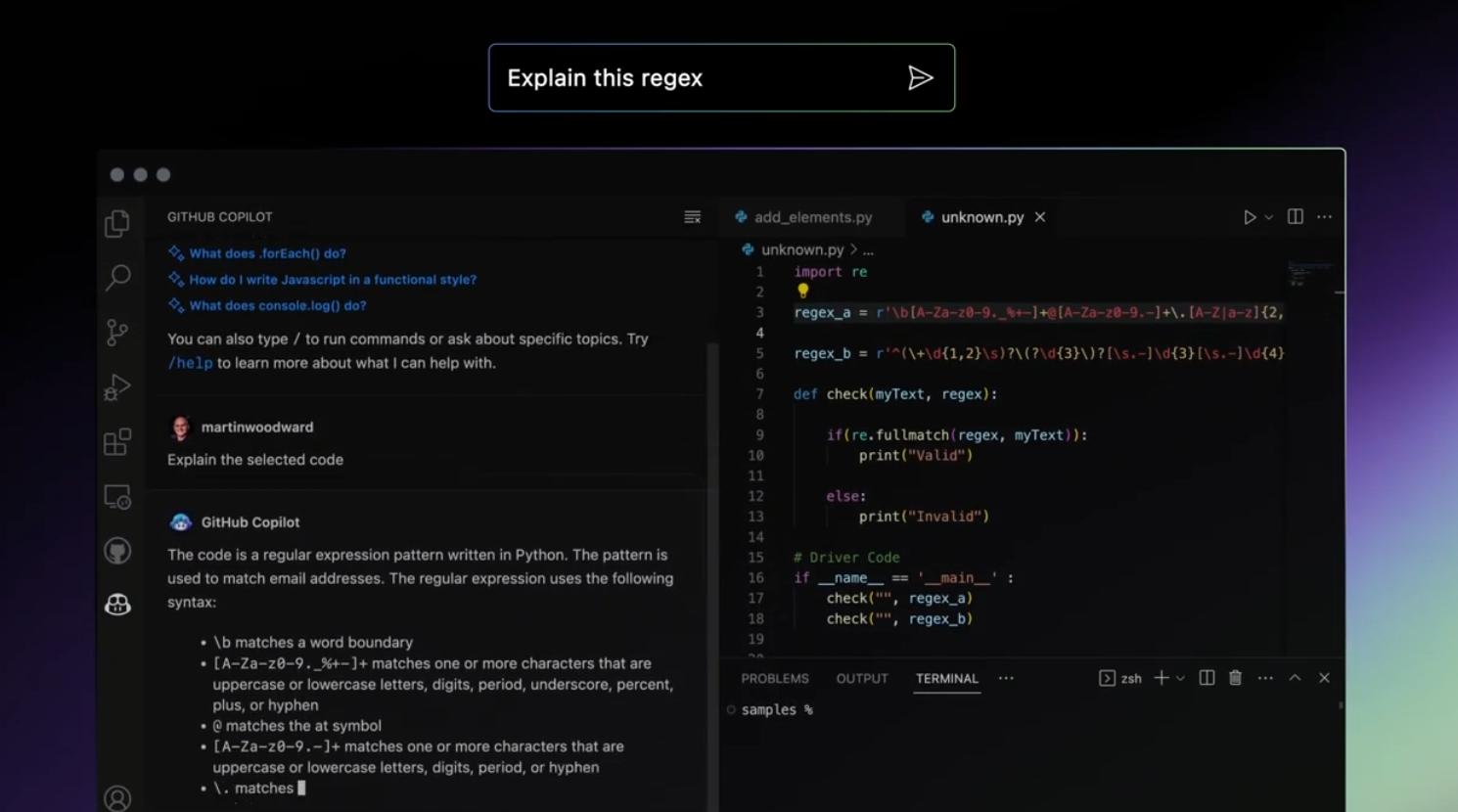Maximize terminal panel with up chevron

(x=1295, y=678)
